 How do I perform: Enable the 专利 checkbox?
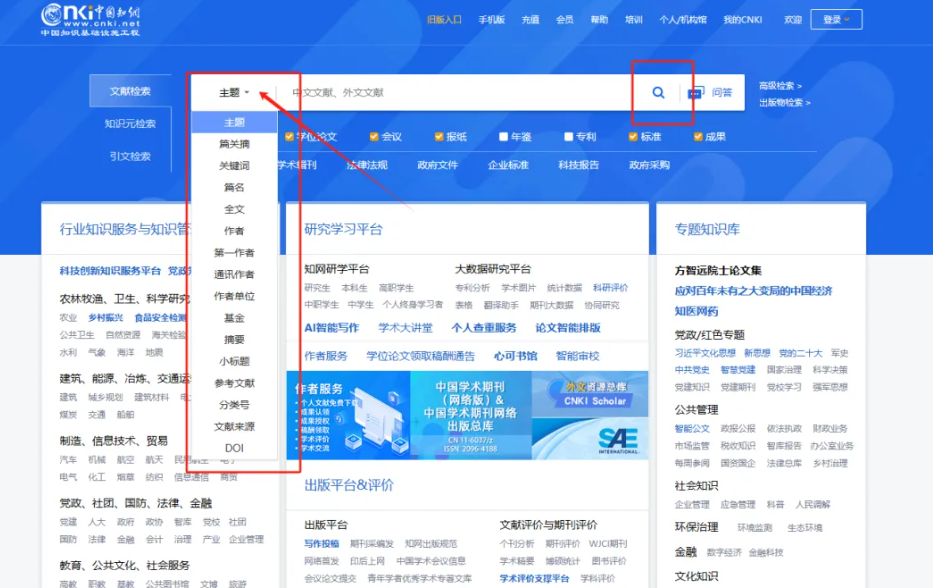pos(568,137)
